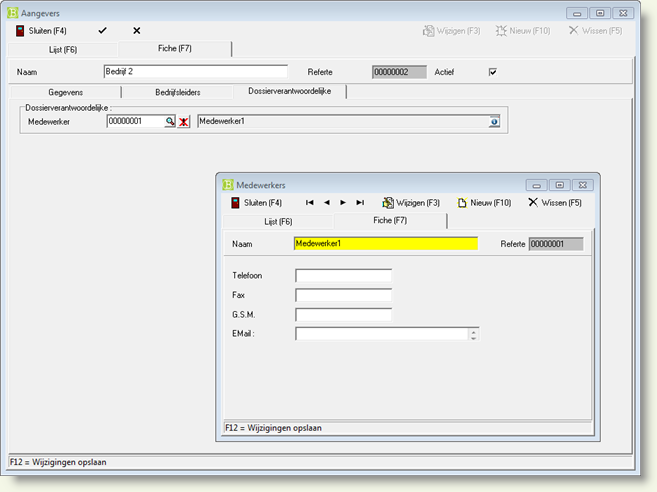Close Aangevers form with Sluiten (F4)
Image resolution: width=657 pixels, height=492 pixels.
(x=41, y=31)
